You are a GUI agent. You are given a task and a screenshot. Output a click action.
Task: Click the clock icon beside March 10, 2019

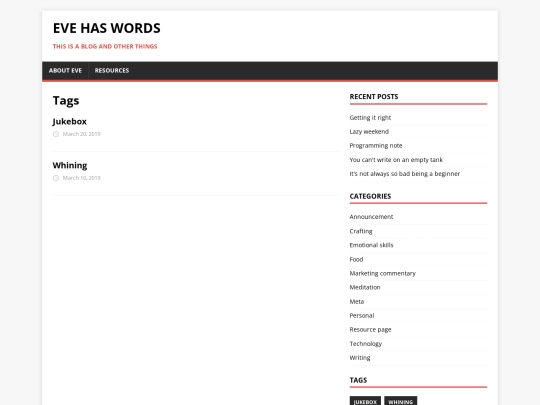click(x=56, y=178)
